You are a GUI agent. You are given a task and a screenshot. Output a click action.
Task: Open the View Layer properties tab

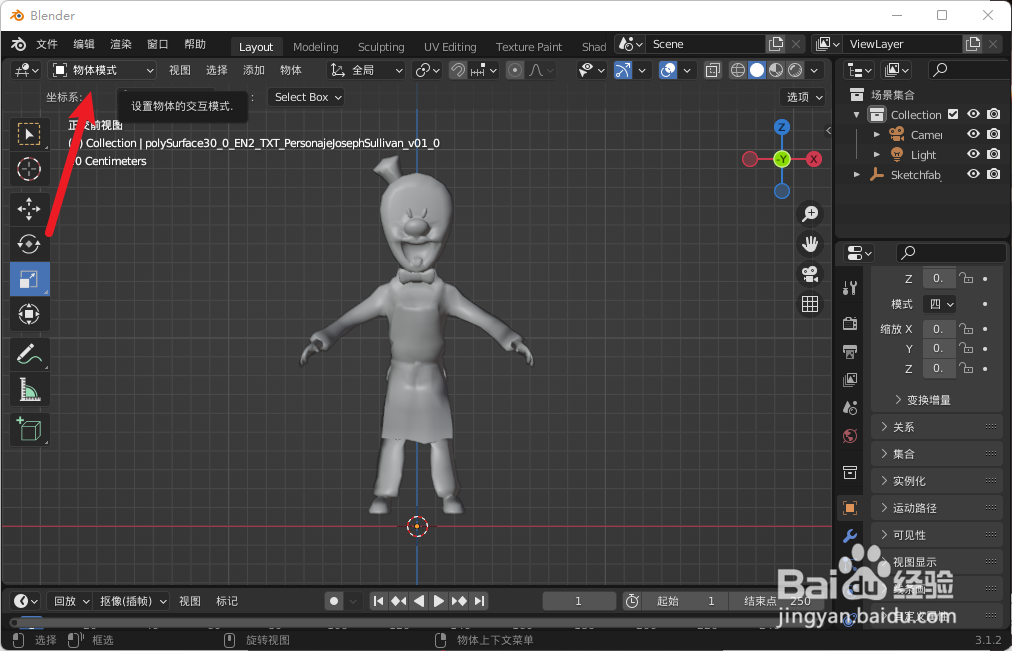point(850,379)
